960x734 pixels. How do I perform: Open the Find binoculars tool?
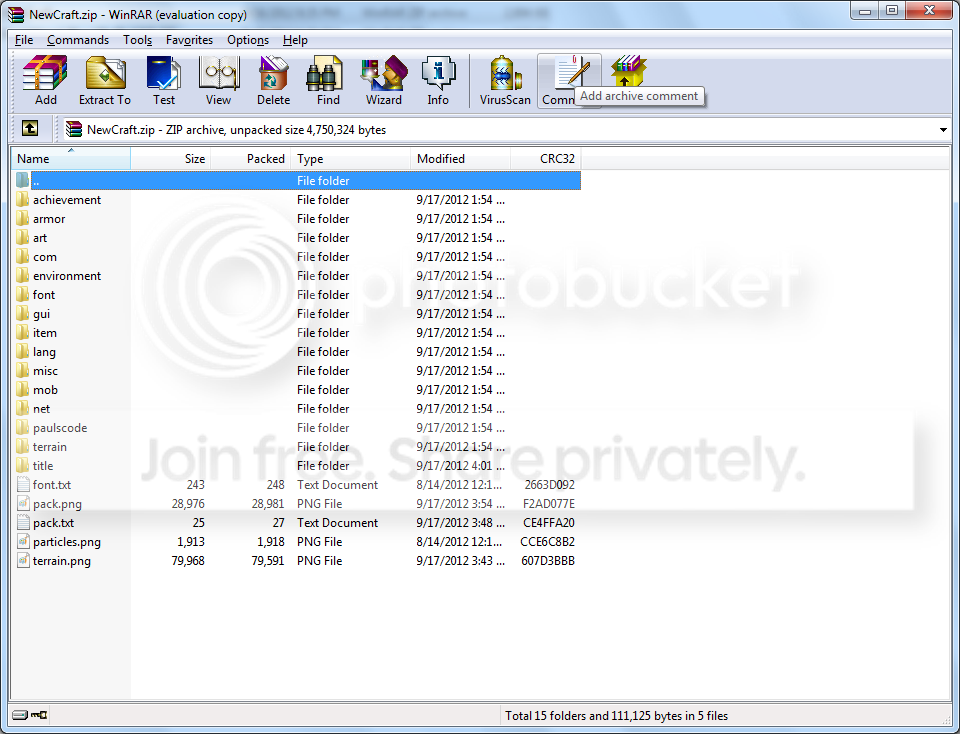point(328,80)
